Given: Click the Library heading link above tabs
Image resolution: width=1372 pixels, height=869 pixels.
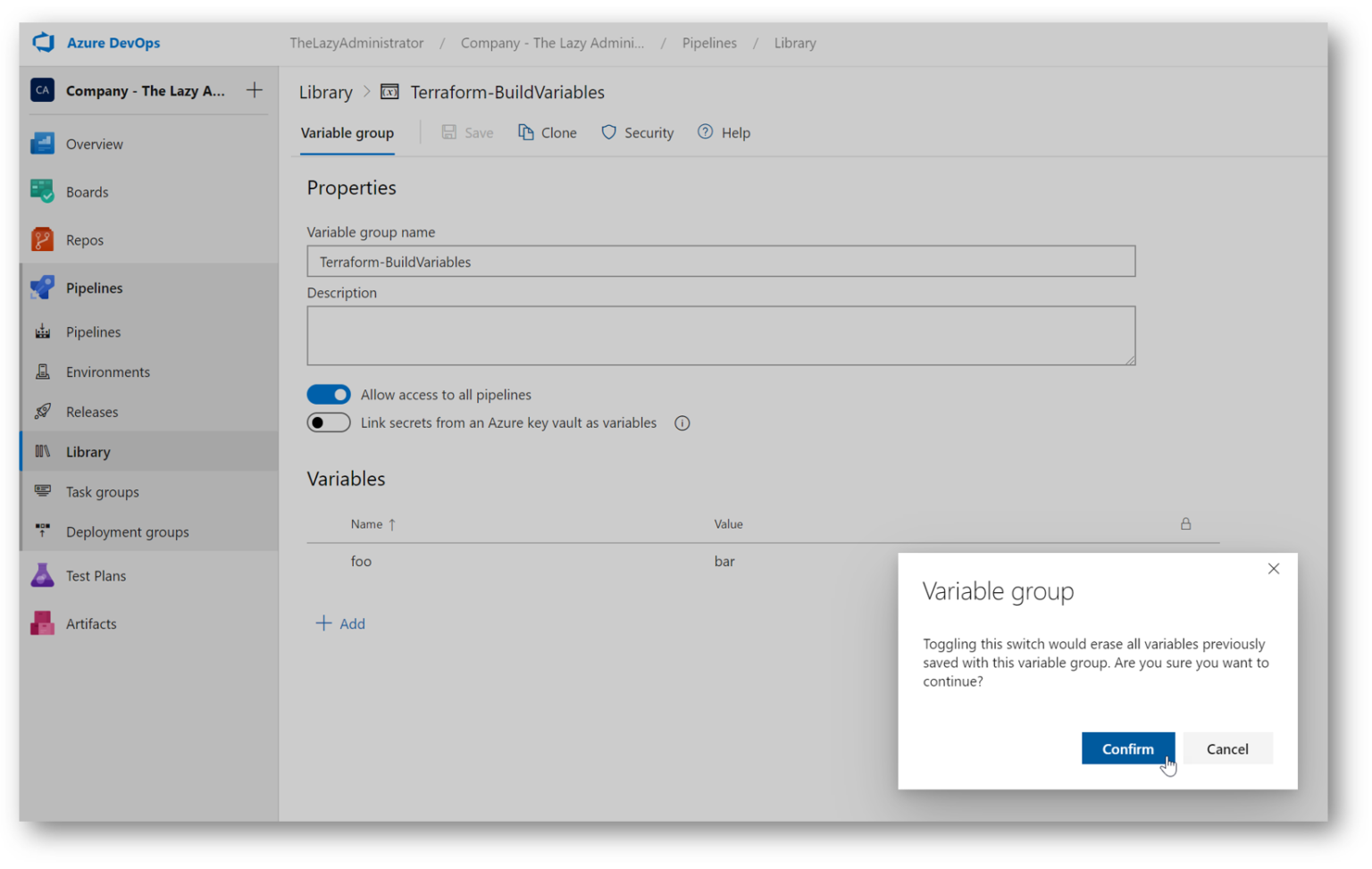Looking at the screenshot, I should [325, 92].
